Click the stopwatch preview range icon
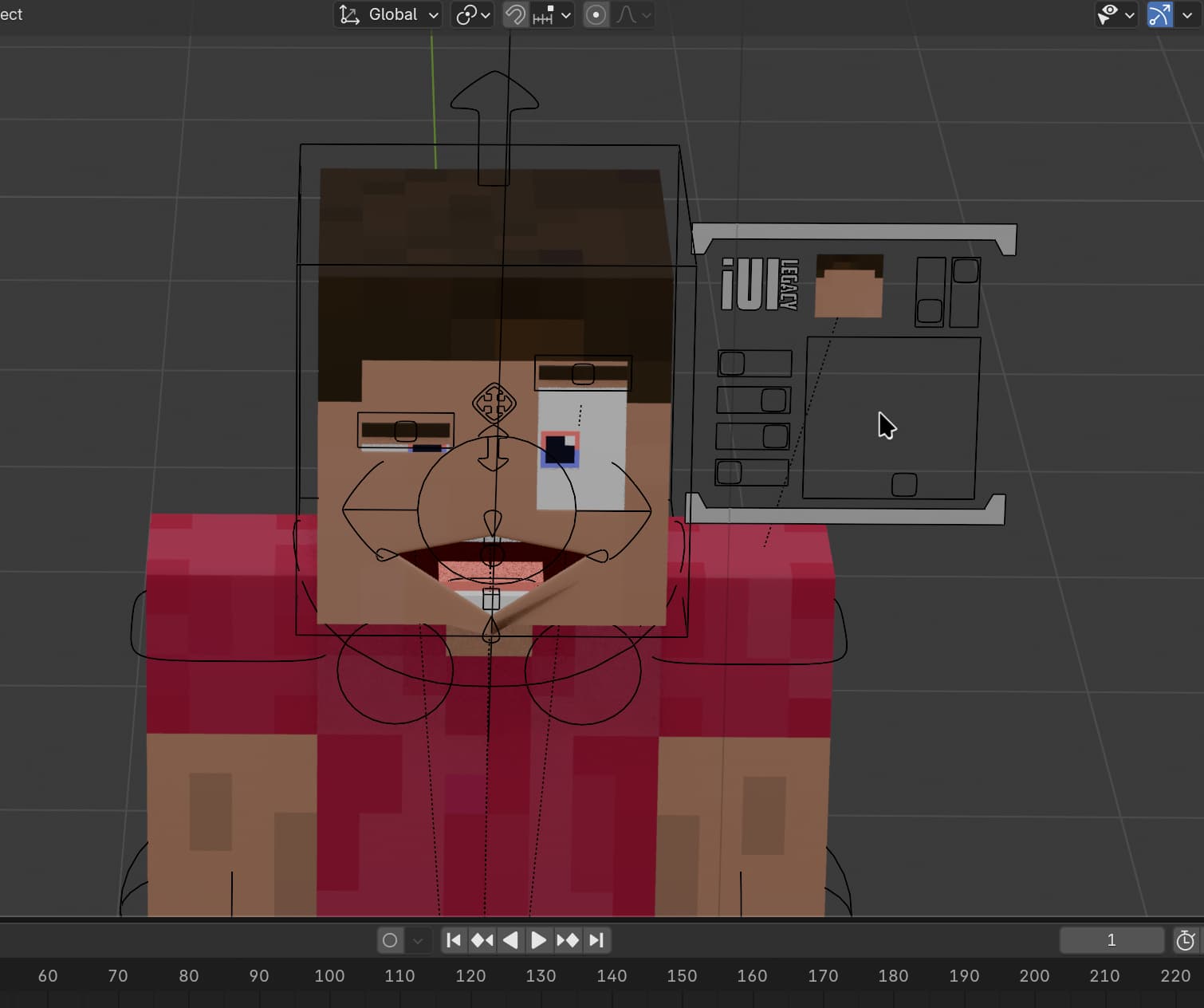1204x1008 pixels. [1185, 940]
